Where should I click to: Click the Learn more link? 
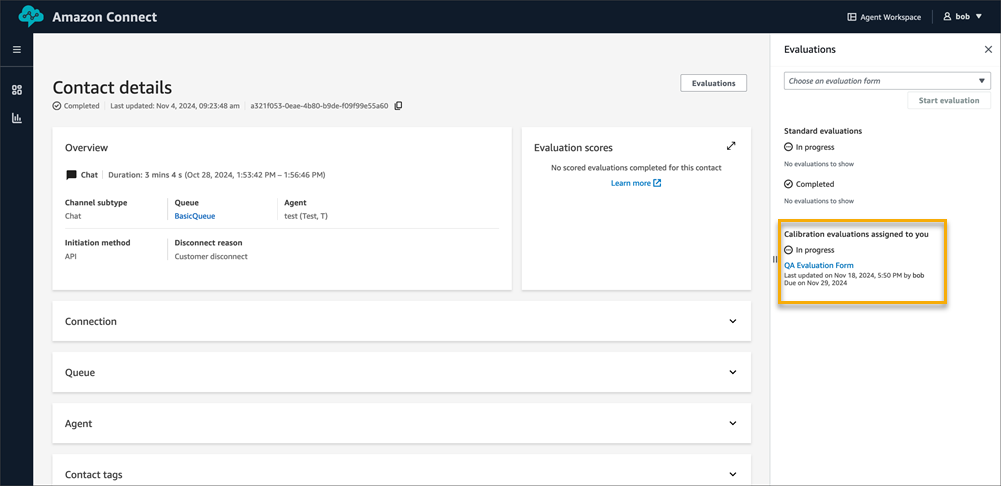tap(636, 183)
